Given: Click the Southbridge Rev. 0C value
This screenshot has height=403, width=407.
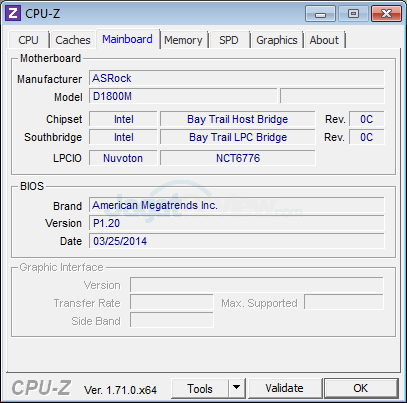Looking at the screenshot, I should click(367, 137).
